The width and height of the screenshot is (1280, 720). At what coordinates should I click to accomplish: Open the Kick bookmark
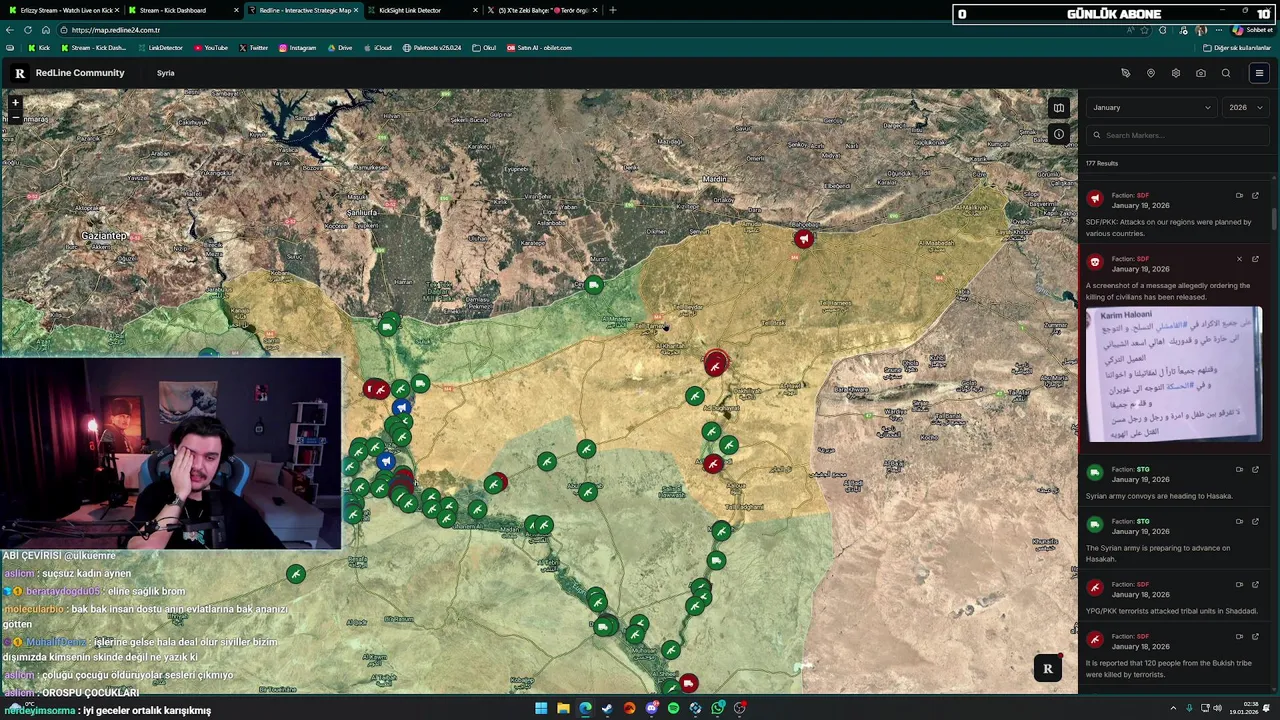click(38, 48)
